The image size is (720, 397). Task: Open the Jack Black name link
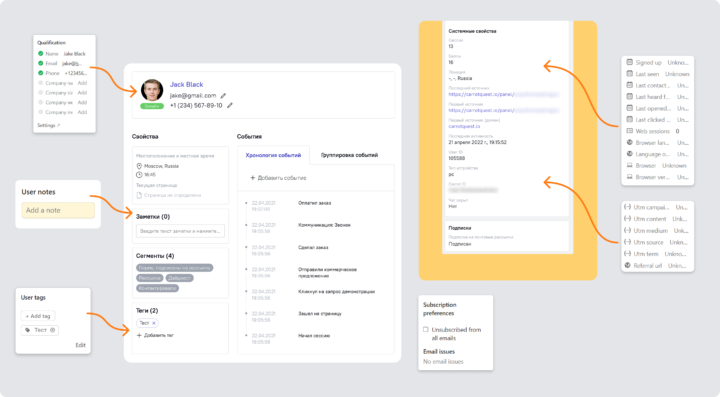coord(186,84)
